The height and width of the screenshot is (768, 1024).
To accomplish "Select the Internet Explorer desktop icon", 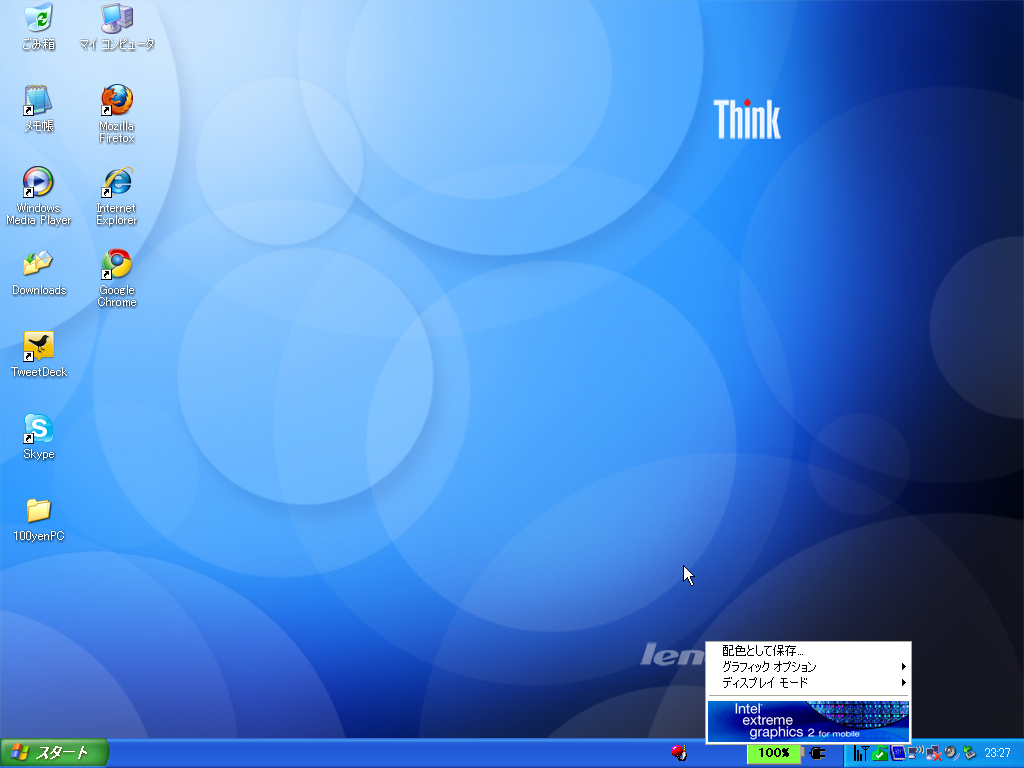I will tap(117, 197).
